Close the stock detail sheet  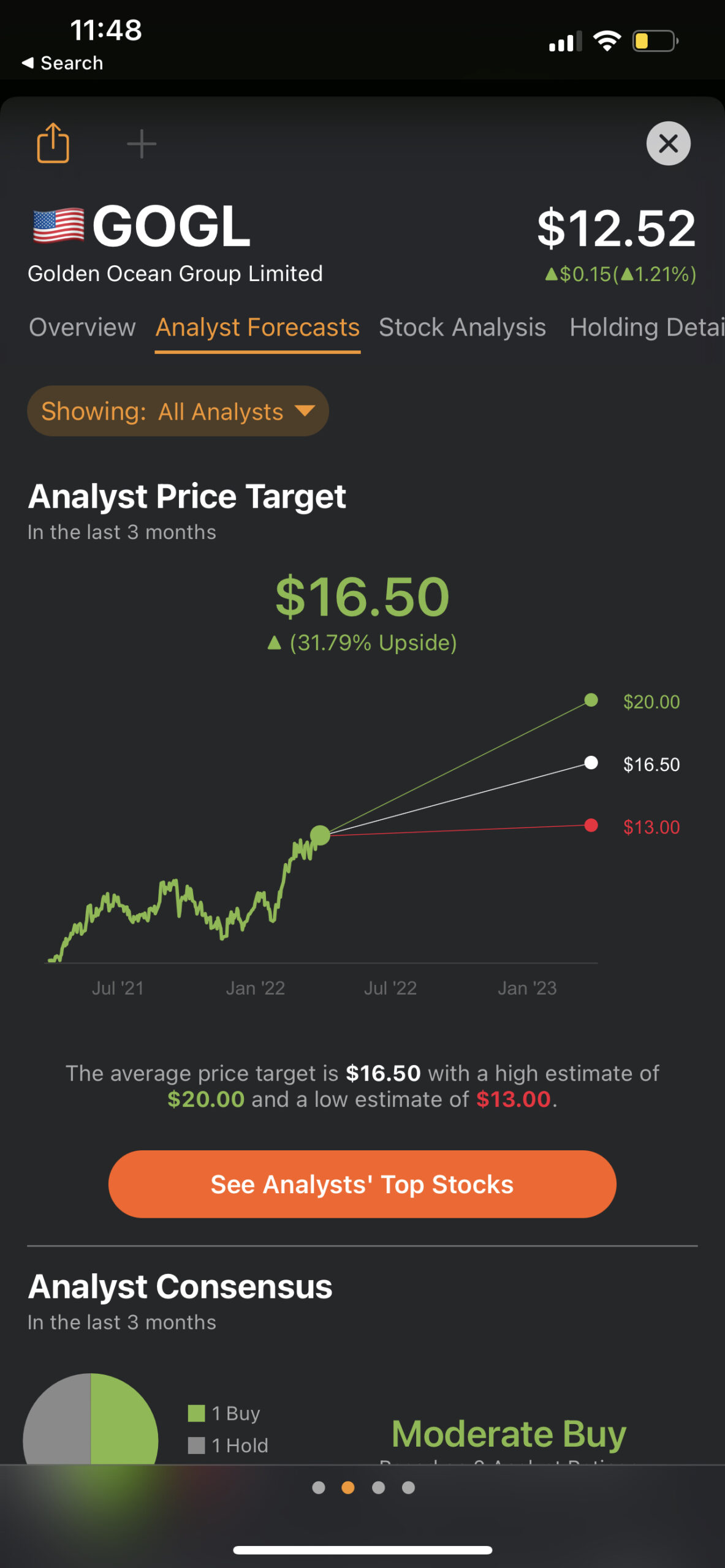[668, 143]
